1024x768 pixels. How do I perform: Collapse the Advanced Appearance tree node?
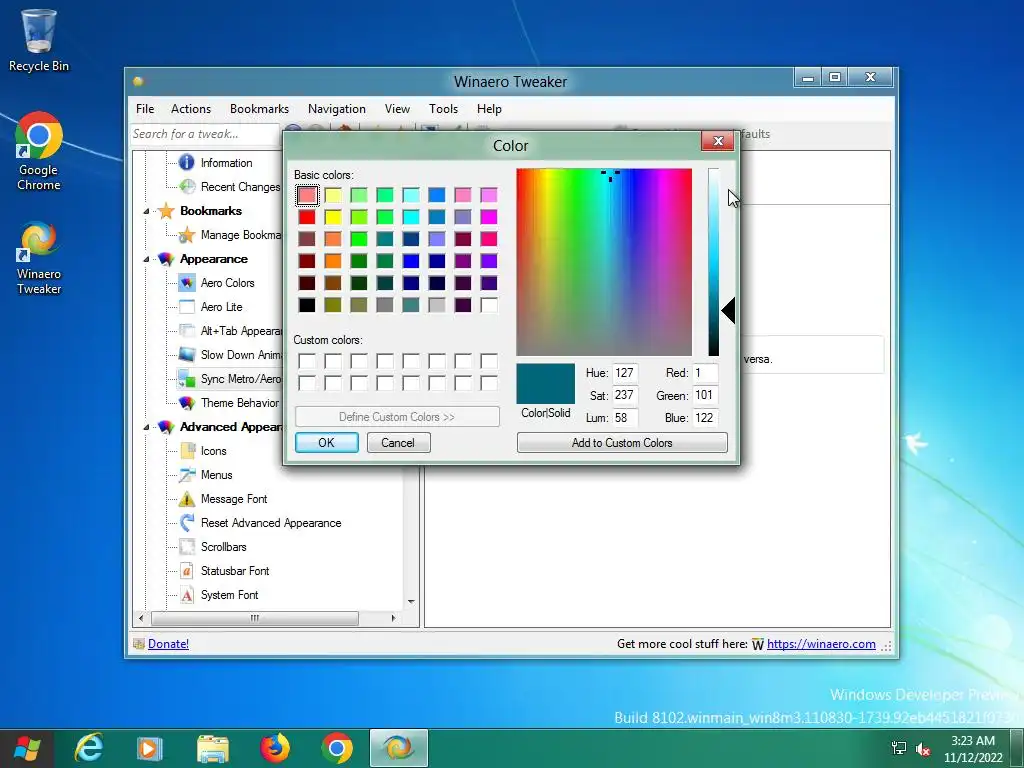coord(146,427)
